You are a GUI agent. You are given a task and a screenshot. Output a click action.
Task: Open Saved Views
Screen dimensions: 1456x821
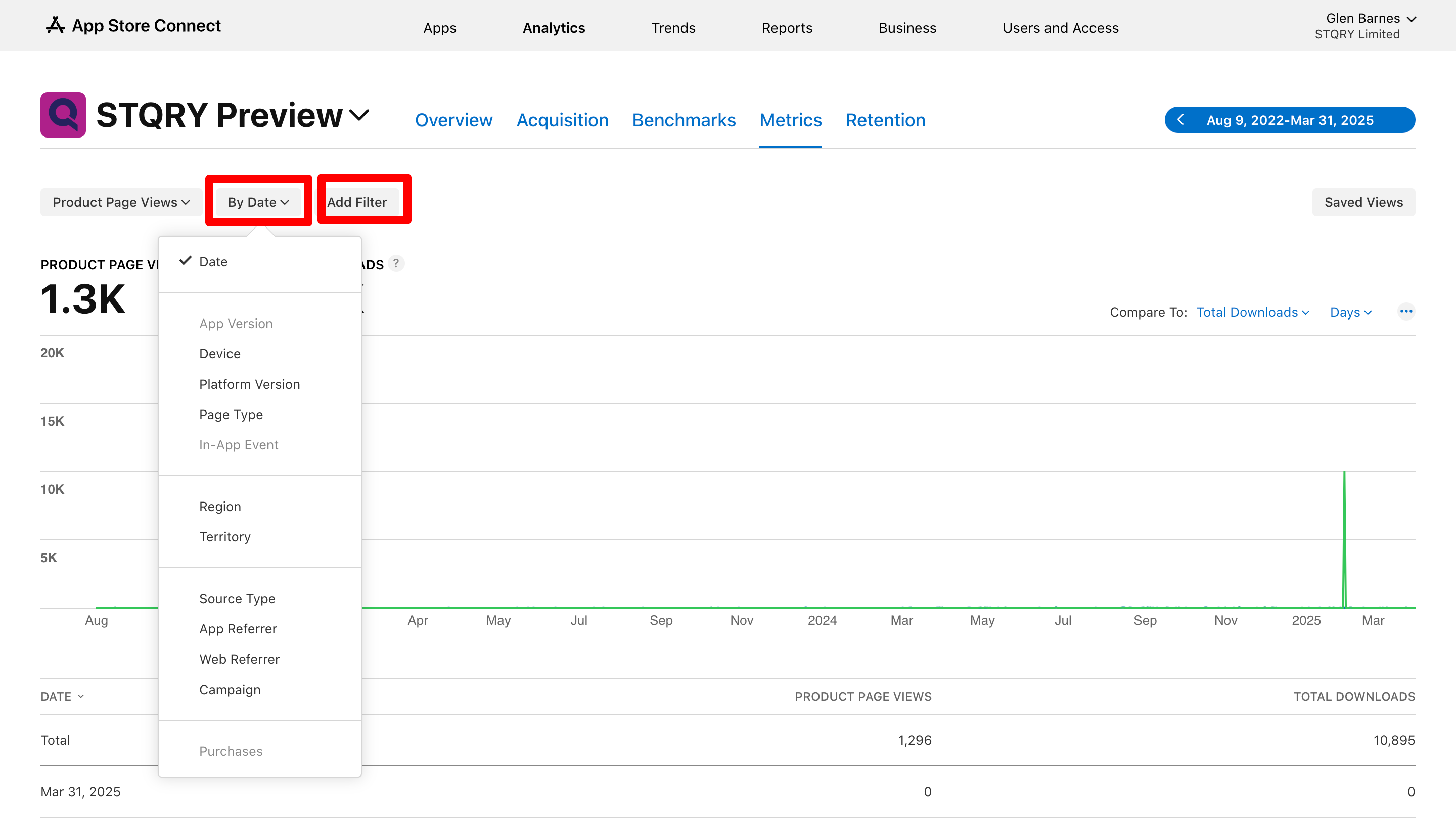(x=1363, y=202)
